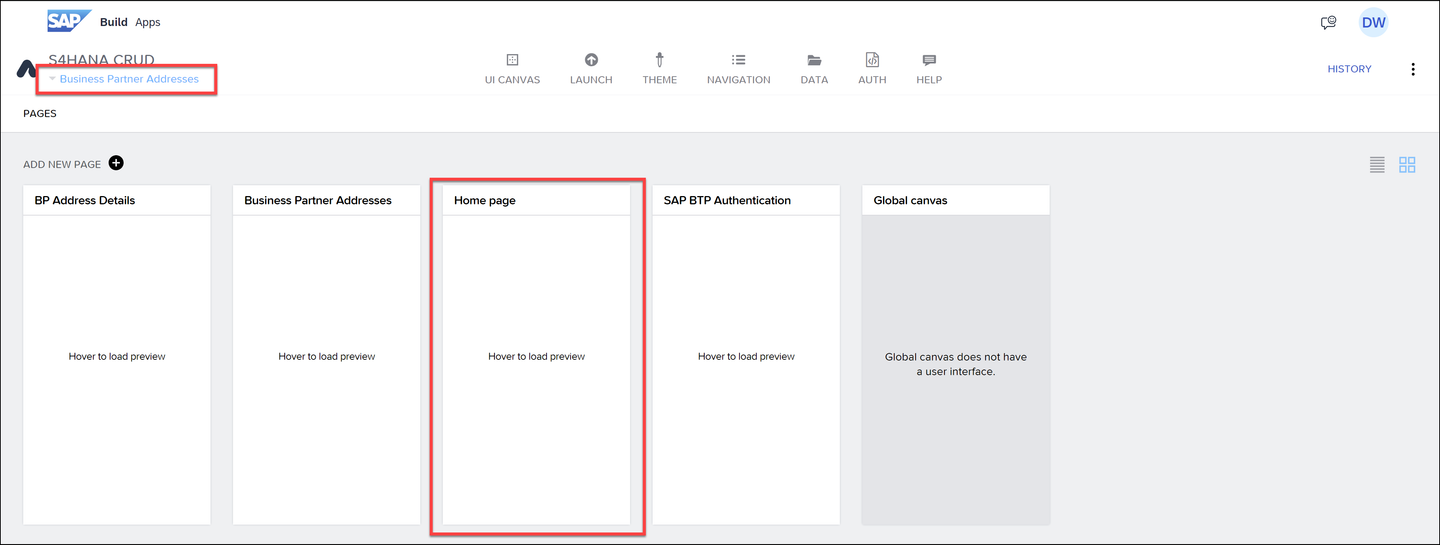Click the SAP BTP Authentication card title
This screenshot has width=1440, height=545.
click(727, 200)
